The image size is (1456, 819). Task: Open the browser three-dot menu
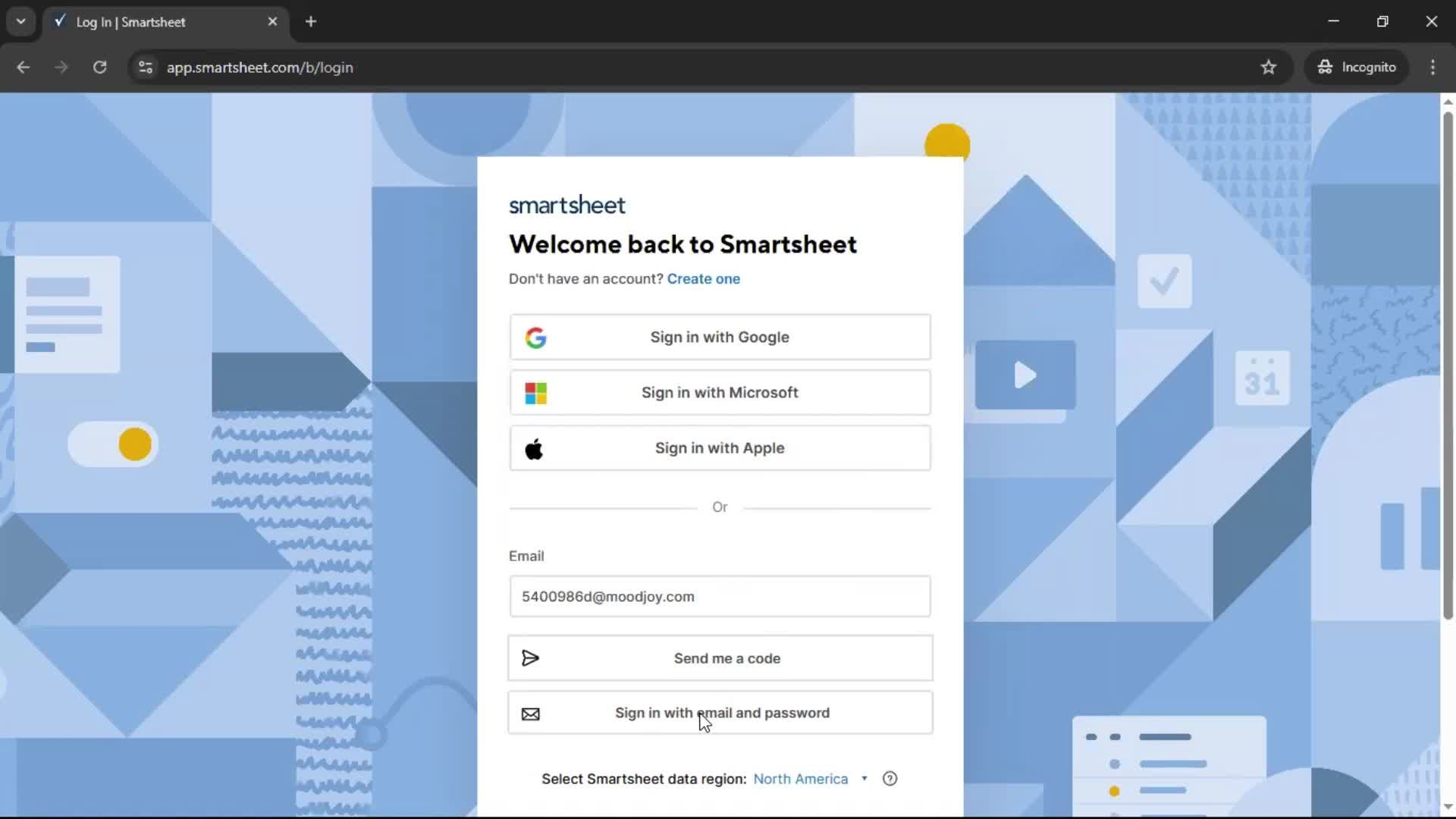tap(1433, 67)
